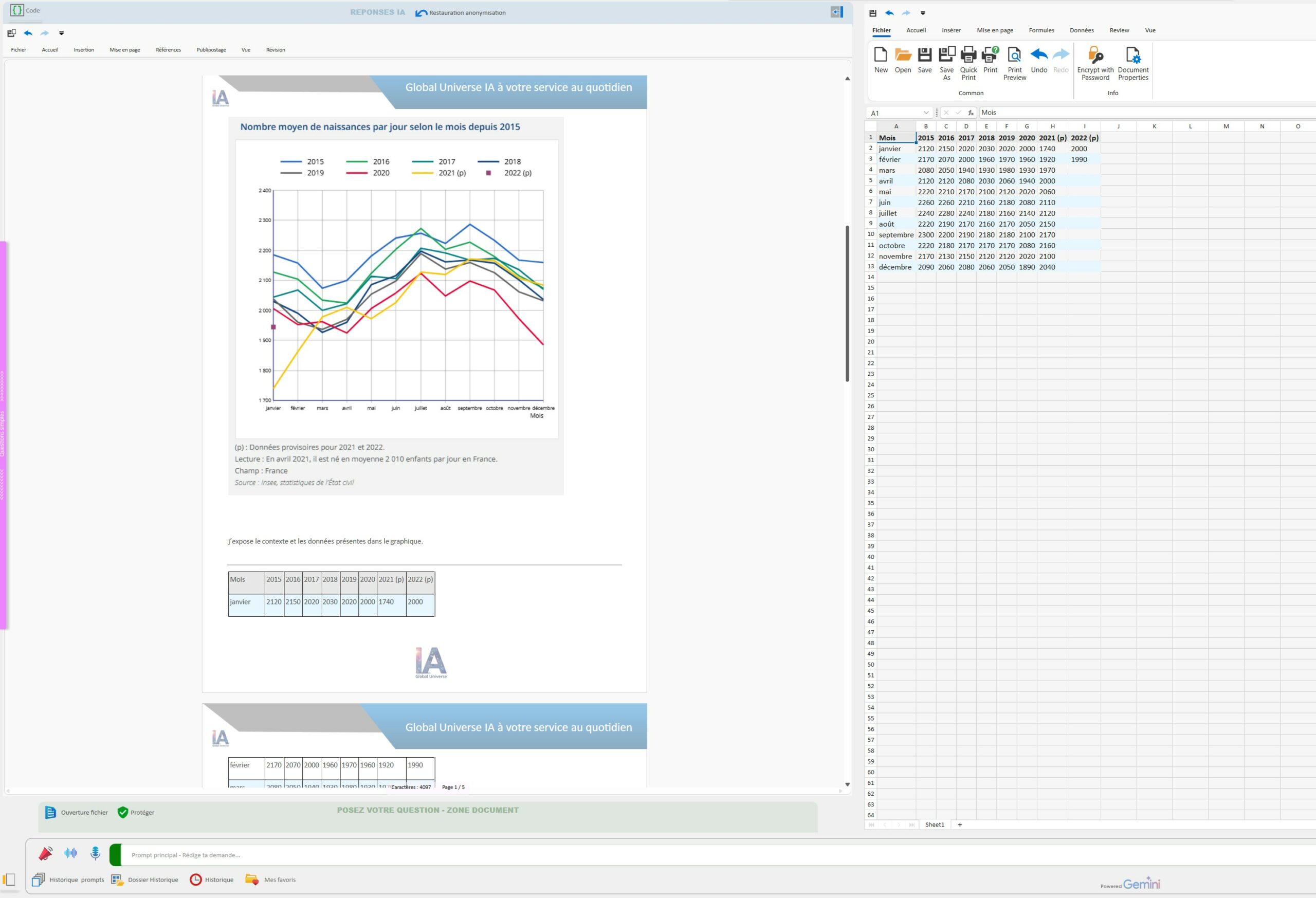This screenshot has width=1316, height=898.
Task: Toggle the Protéger shield option
Action: (x=123, y=813)
